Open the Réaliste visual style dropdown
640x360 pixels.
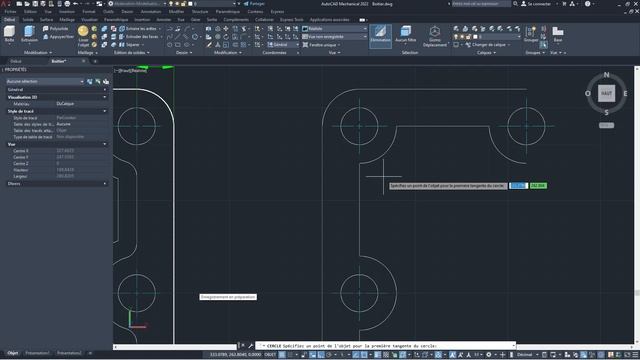(x=335, y=29)
